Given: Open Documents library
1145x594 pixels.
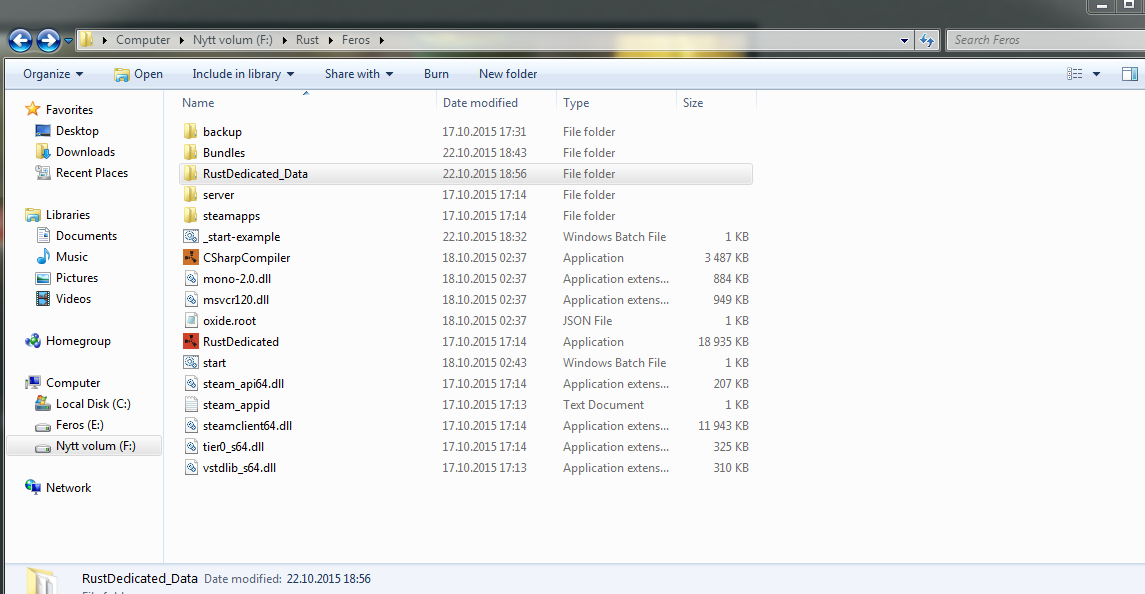Looking at the screenshot, I should coord(85,236).
